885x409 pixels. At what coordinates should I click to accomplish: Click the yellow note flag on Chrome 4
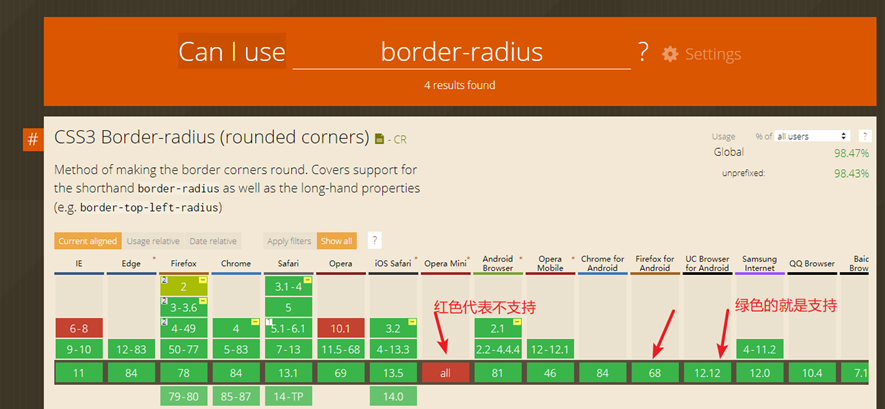[x=255, y=322]
